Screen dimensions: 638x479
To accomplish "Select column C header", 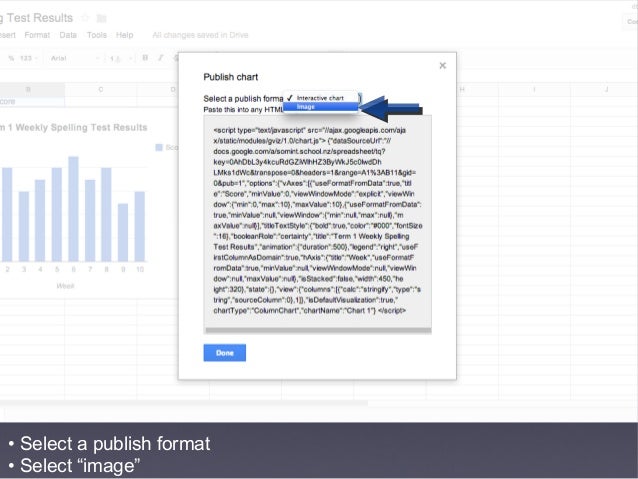I will coord(101,89).
